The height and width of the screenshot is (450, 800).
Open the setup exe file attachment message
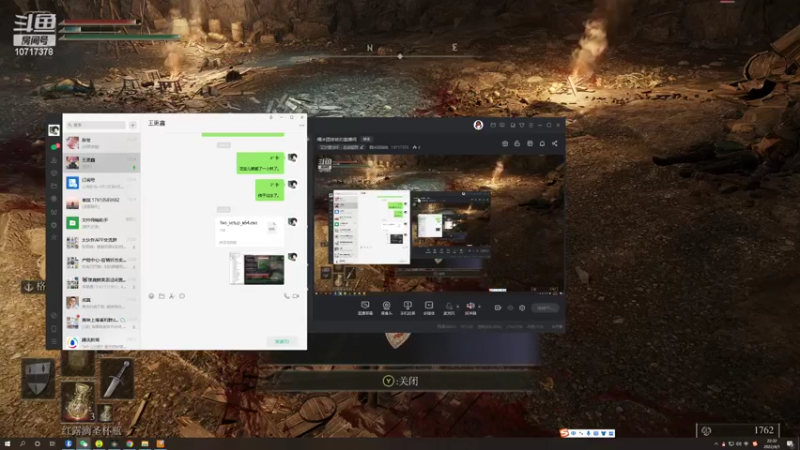[248, 232]
